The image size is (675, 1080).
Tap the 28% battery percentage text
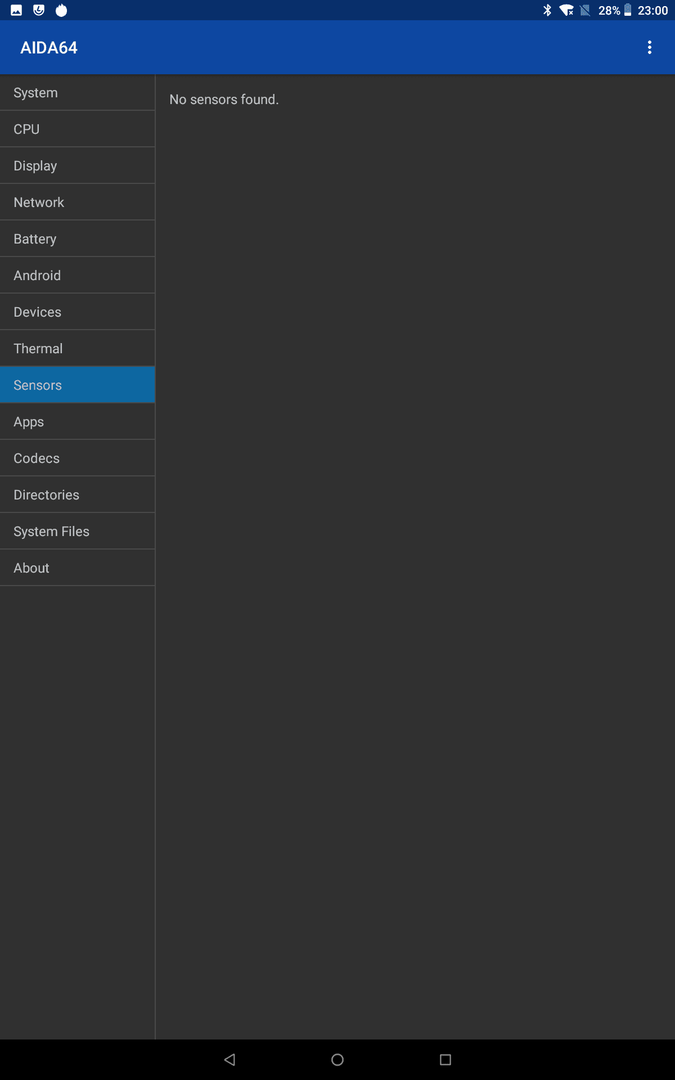[609, 10]
